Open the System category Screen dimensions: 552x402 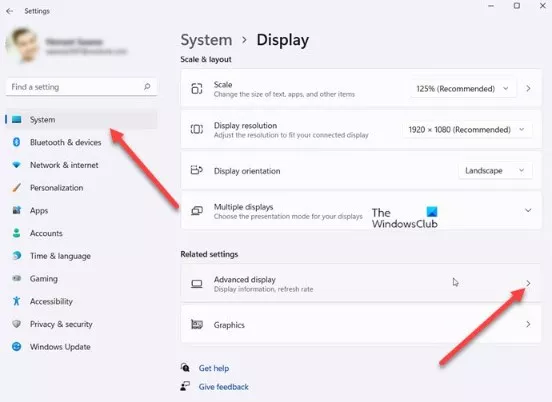81,120
